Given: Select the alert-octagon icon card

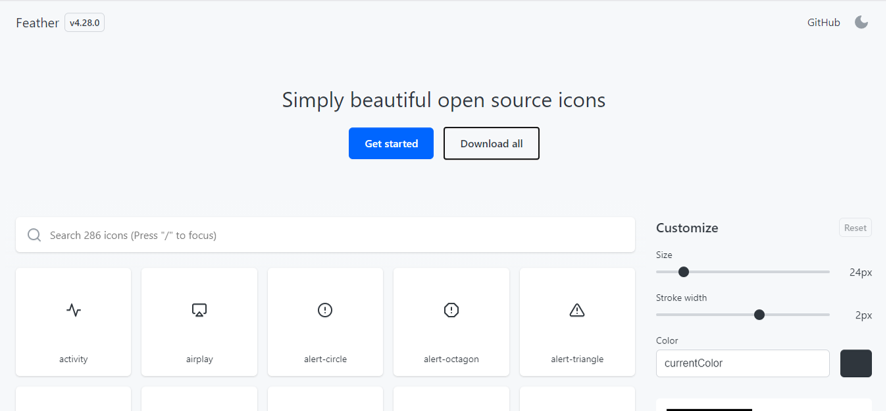Looking at the screenshot, I should click(x=451, y=322).
